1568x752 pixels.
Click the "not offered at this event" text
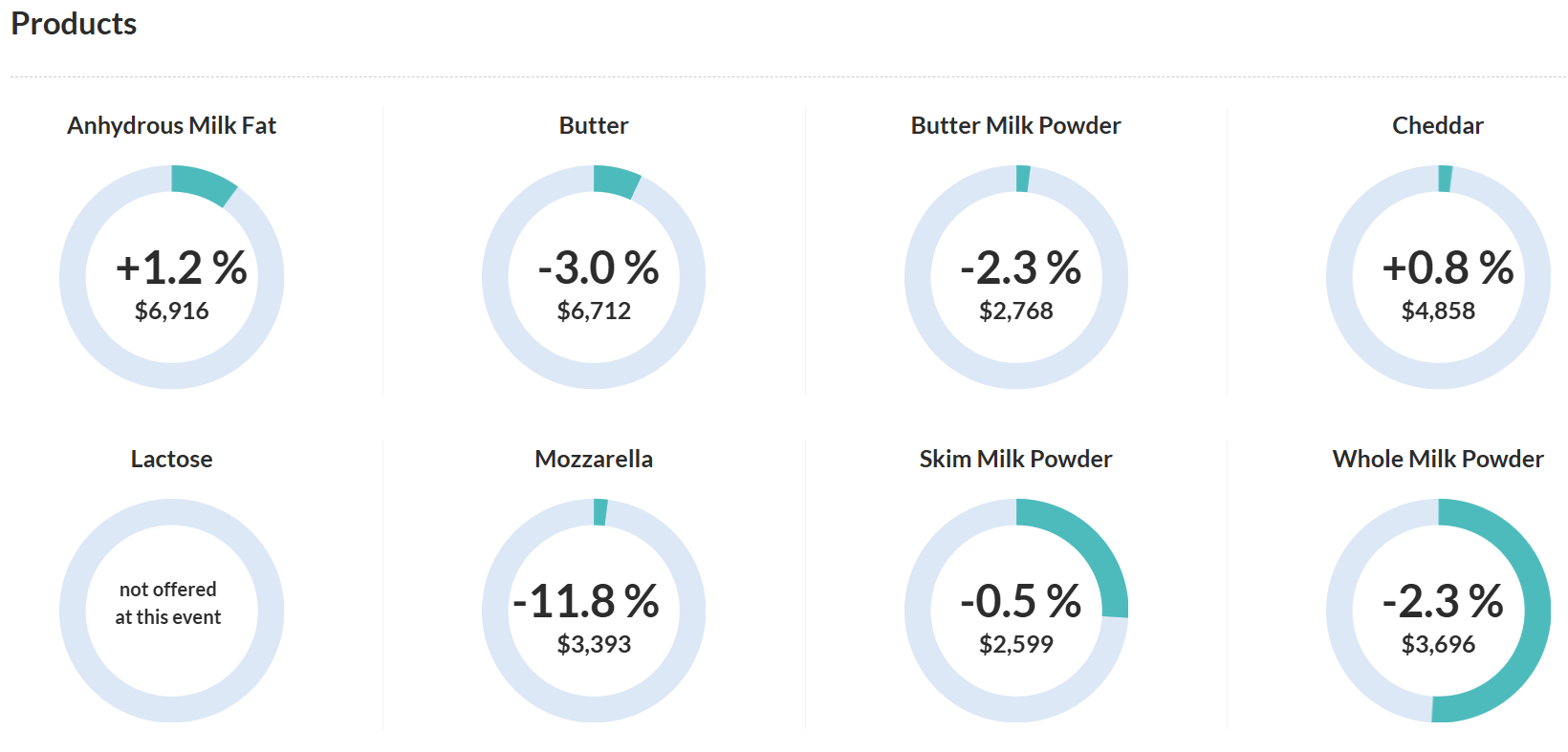click(x=168, y=603)
